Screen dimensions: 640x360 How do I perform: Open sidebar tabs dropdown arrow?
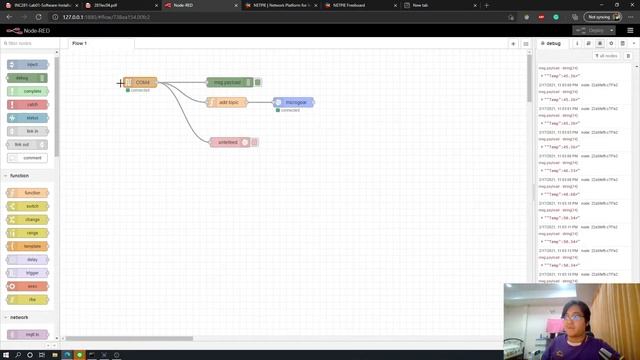point(634,43)
